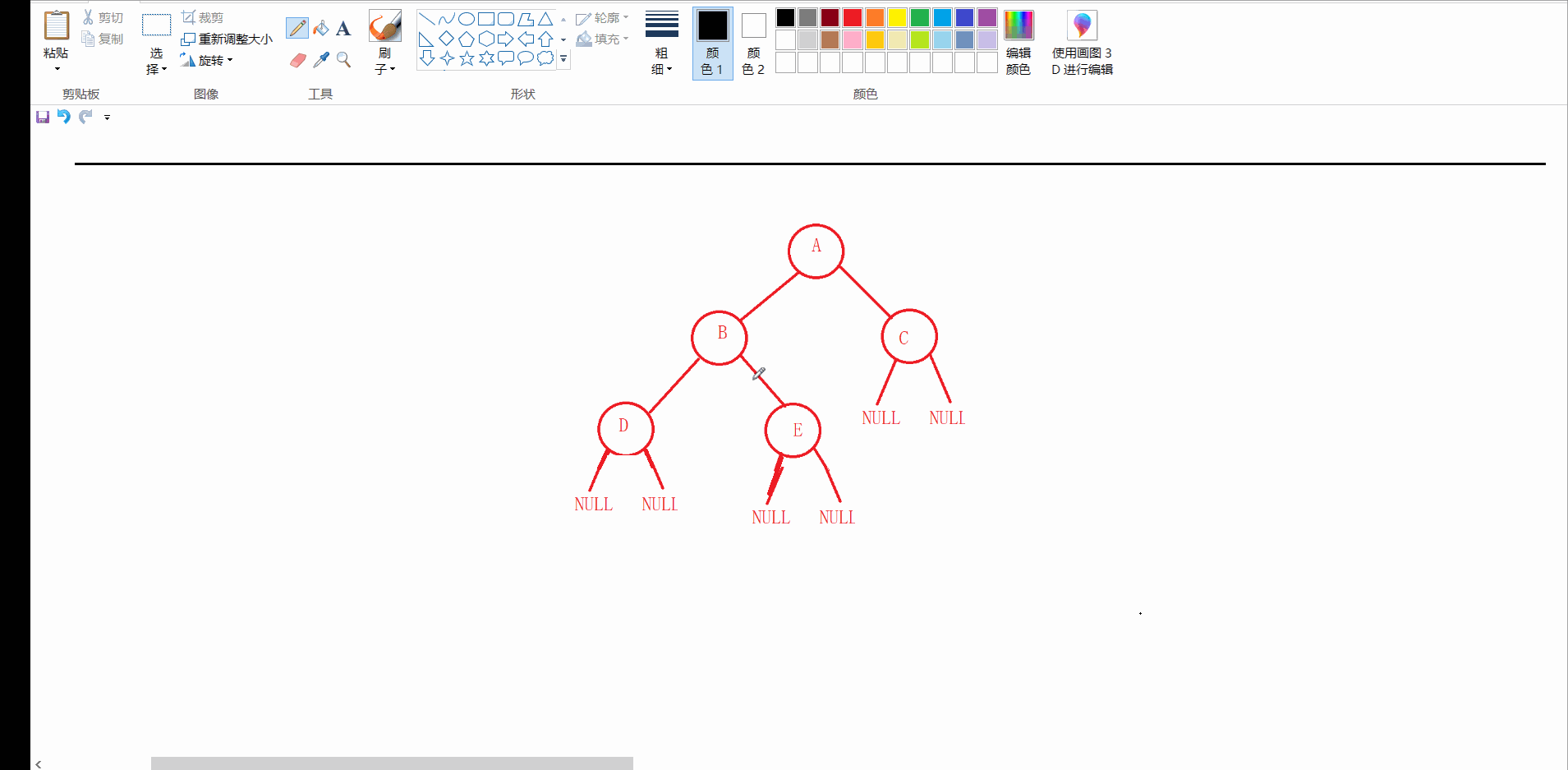Viewport: 1568px width, 770px height.
Task: Open the 刷子 Brushes tool
Action: 383,37
